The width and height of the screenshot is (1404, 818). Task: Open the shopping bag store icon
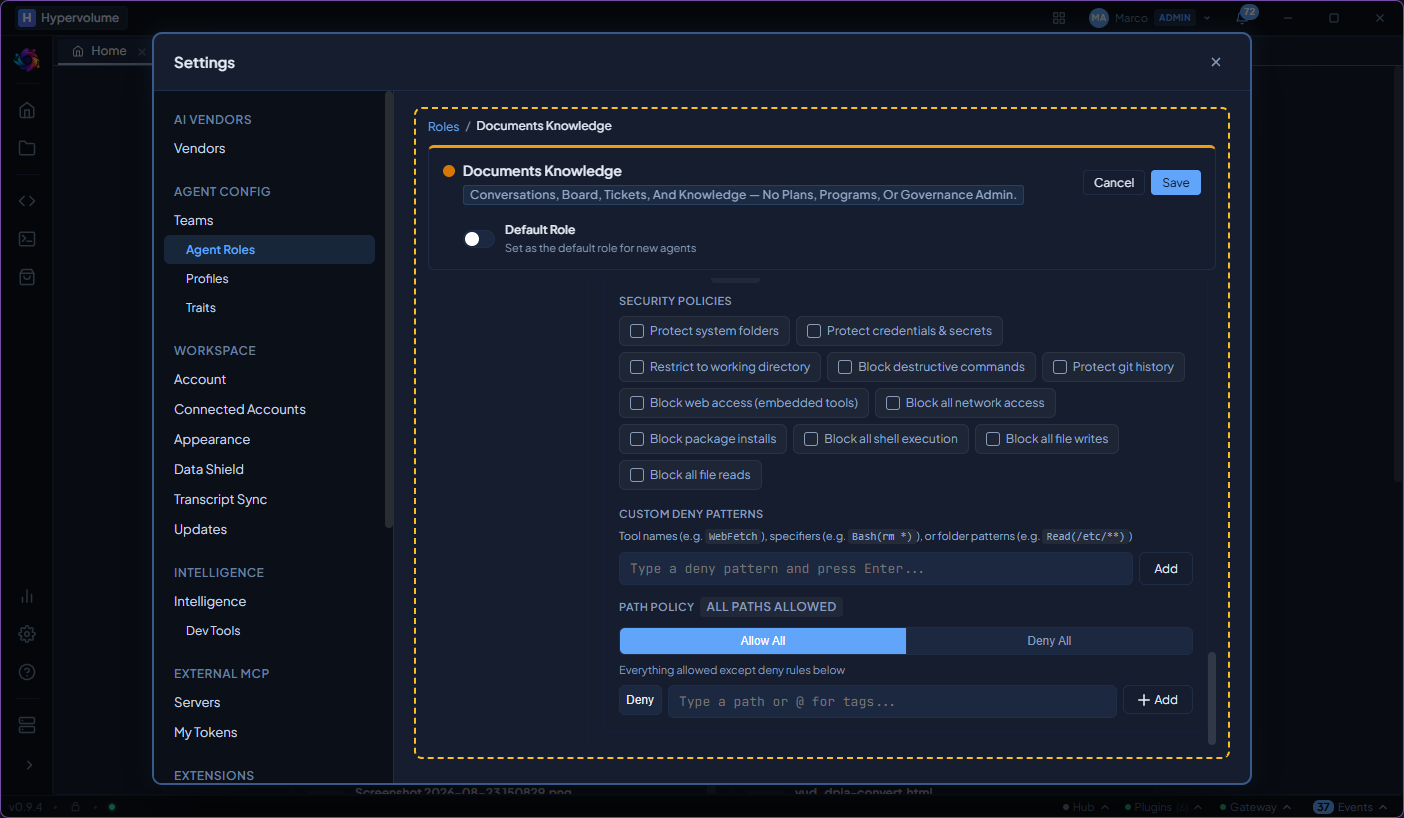27,277
